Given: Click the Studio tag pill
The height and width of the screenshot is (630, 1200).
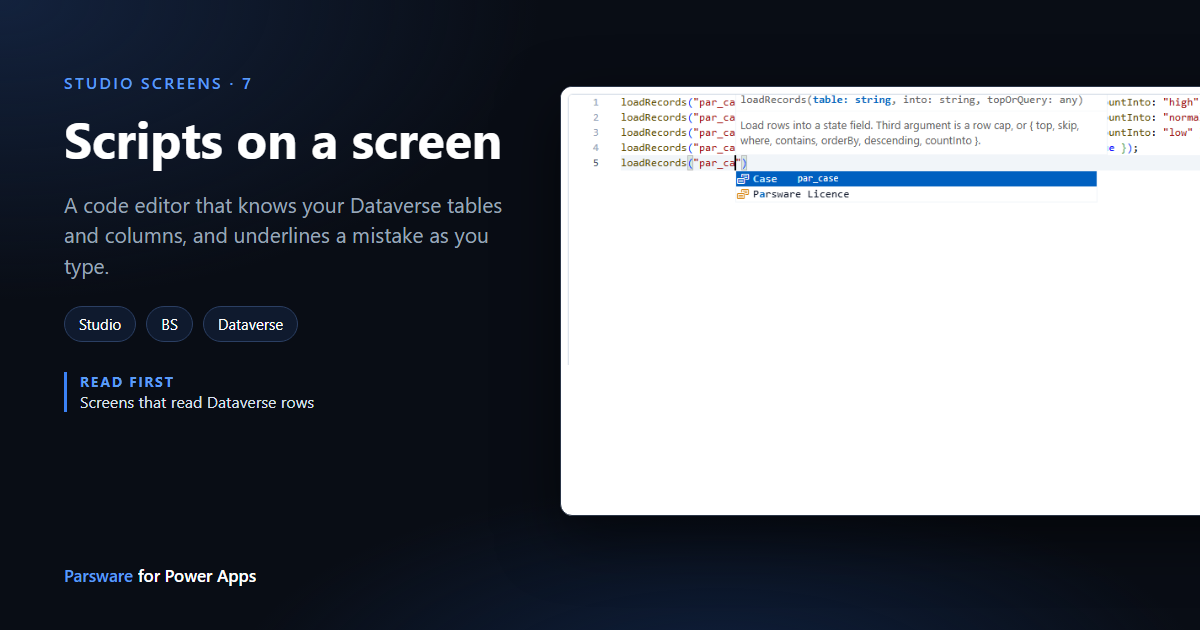Looking at the screenshot, I should point(100,324).
